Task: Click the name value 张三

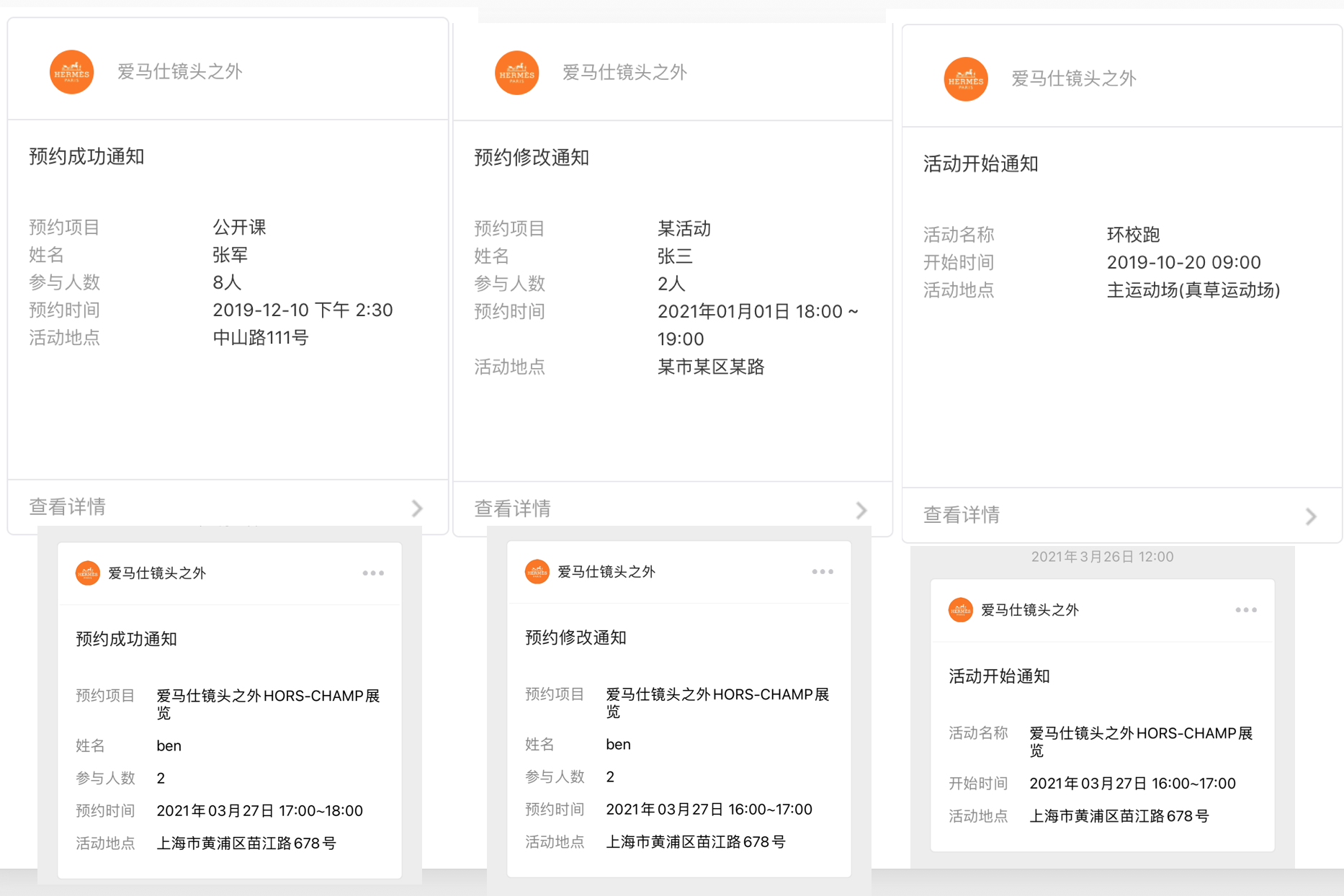Action: [676, 256]
